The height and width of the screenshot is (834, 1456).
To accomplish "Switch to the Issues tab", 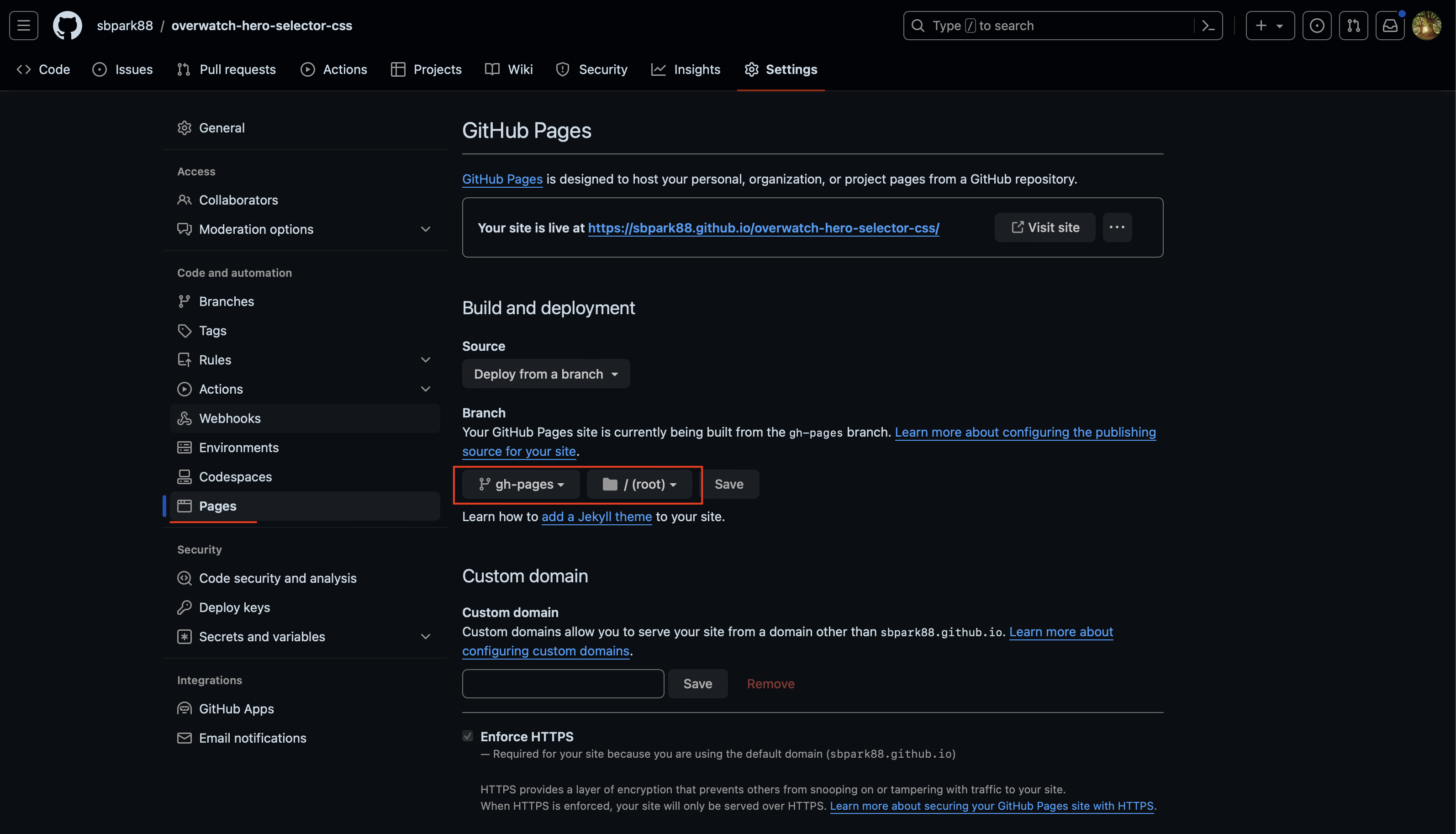I will click(x=122, y=69).
